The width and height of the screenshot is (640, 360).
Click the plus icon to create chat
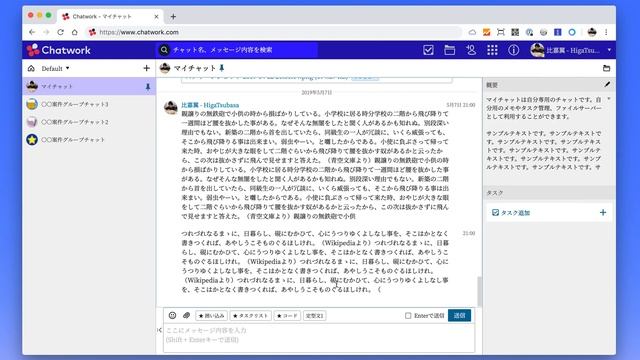click(x=147, y=68)
